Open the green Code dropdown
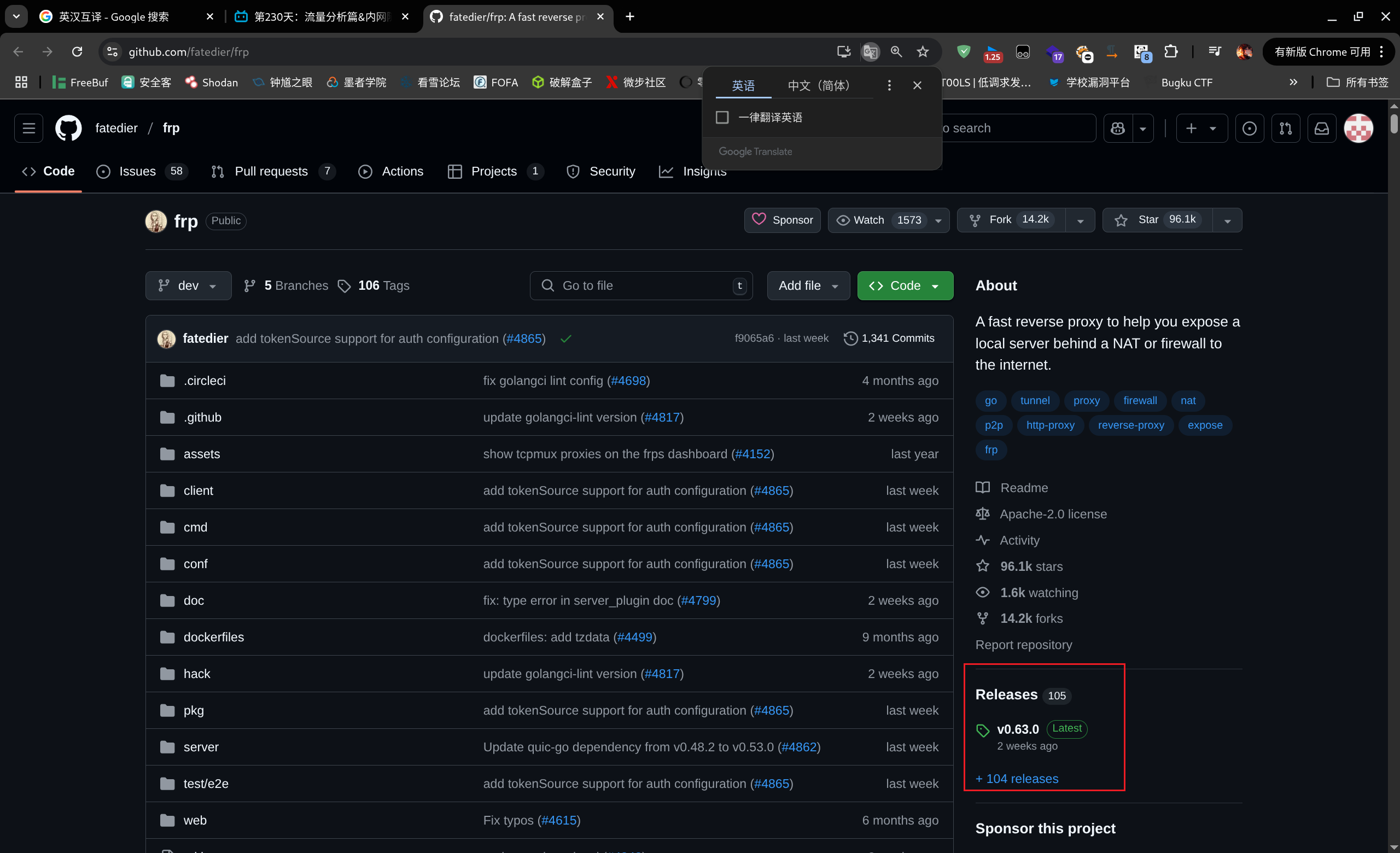The width and height of the screenshot is (1400, 853). tap(905, 285)
